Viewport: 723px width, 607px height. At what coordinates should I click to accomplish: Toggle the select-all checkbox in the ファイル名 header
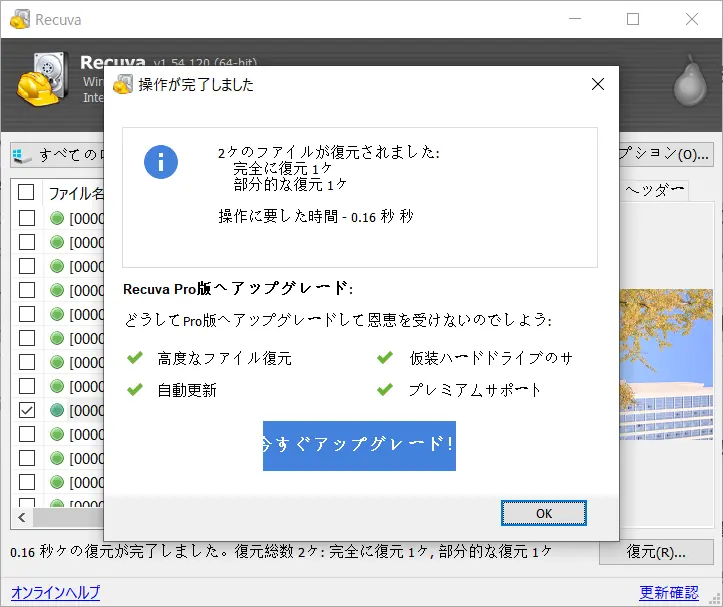26,192
